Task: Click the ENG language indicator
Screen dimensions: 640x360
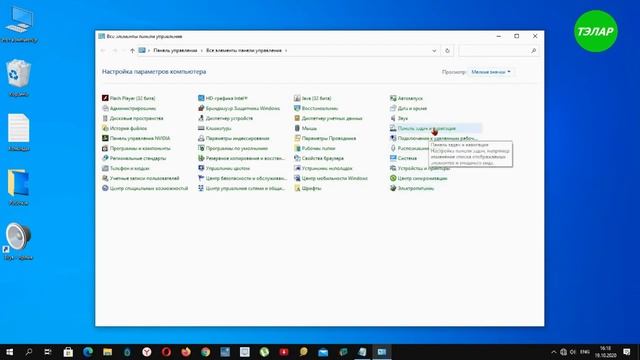Action: click(584, 352)
